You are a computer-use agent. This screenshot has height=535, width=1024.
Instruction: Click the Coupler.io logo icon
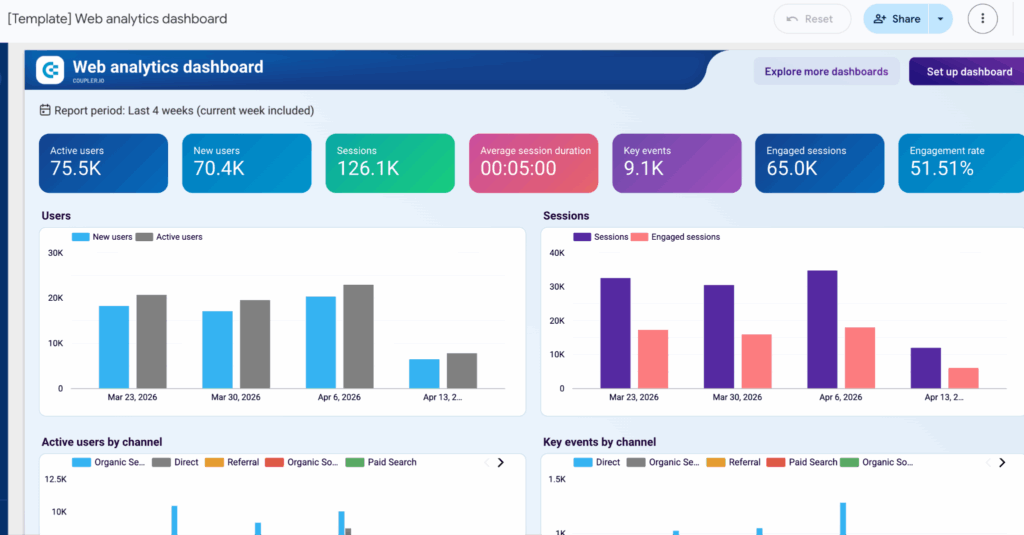[50, 70]
